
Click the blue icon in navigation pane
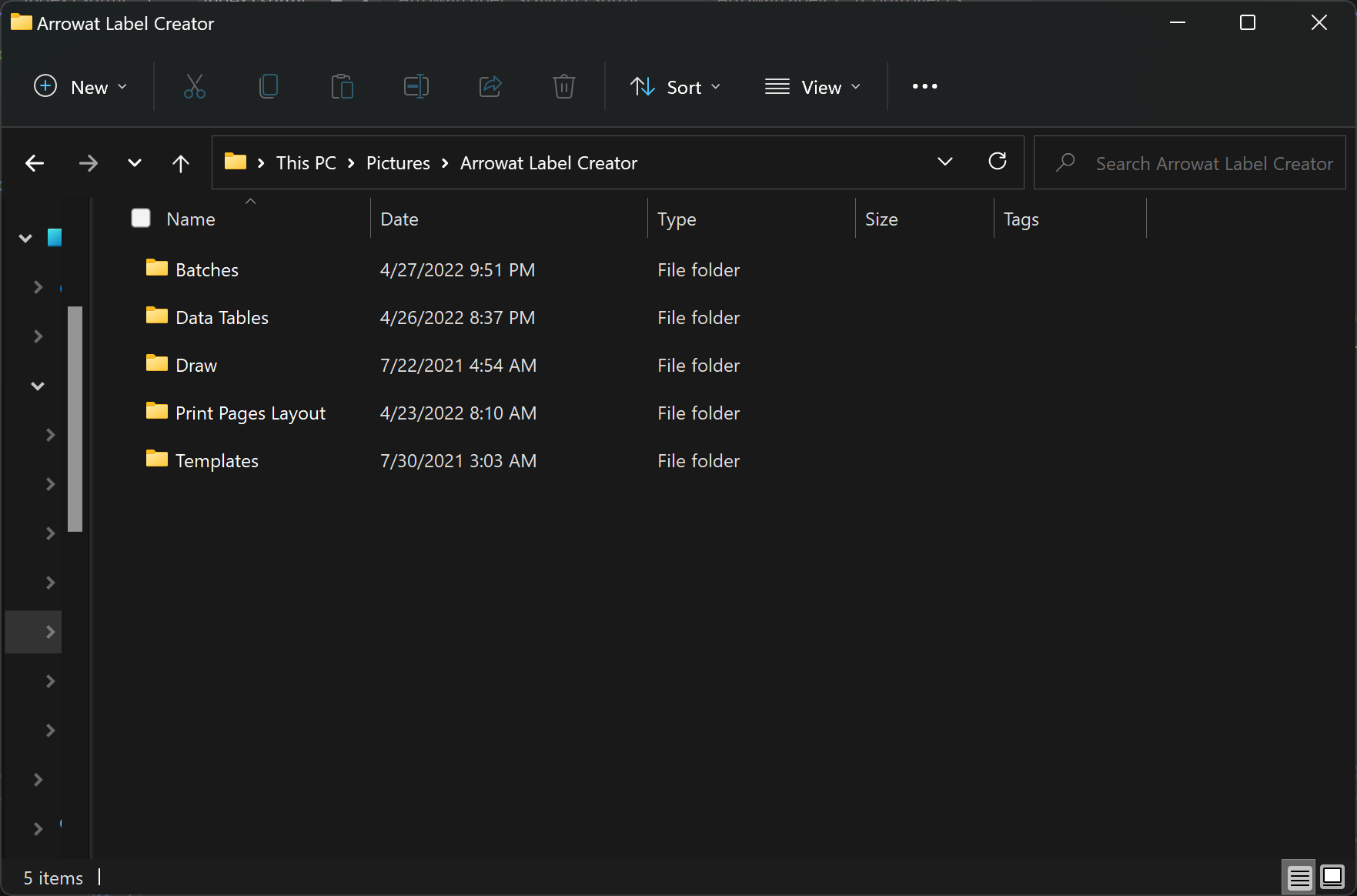[55, 238]
